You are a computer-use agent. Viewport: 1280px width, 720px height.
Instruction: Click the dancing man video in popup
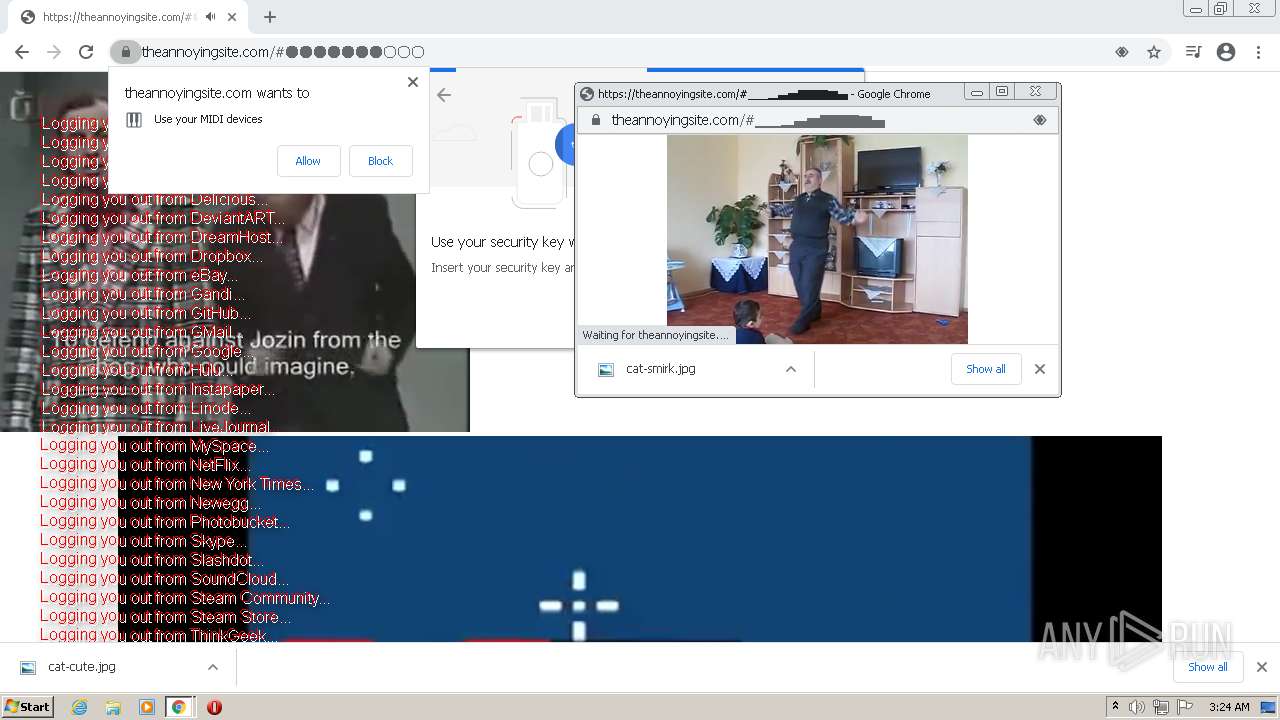[x=817, y=239]
